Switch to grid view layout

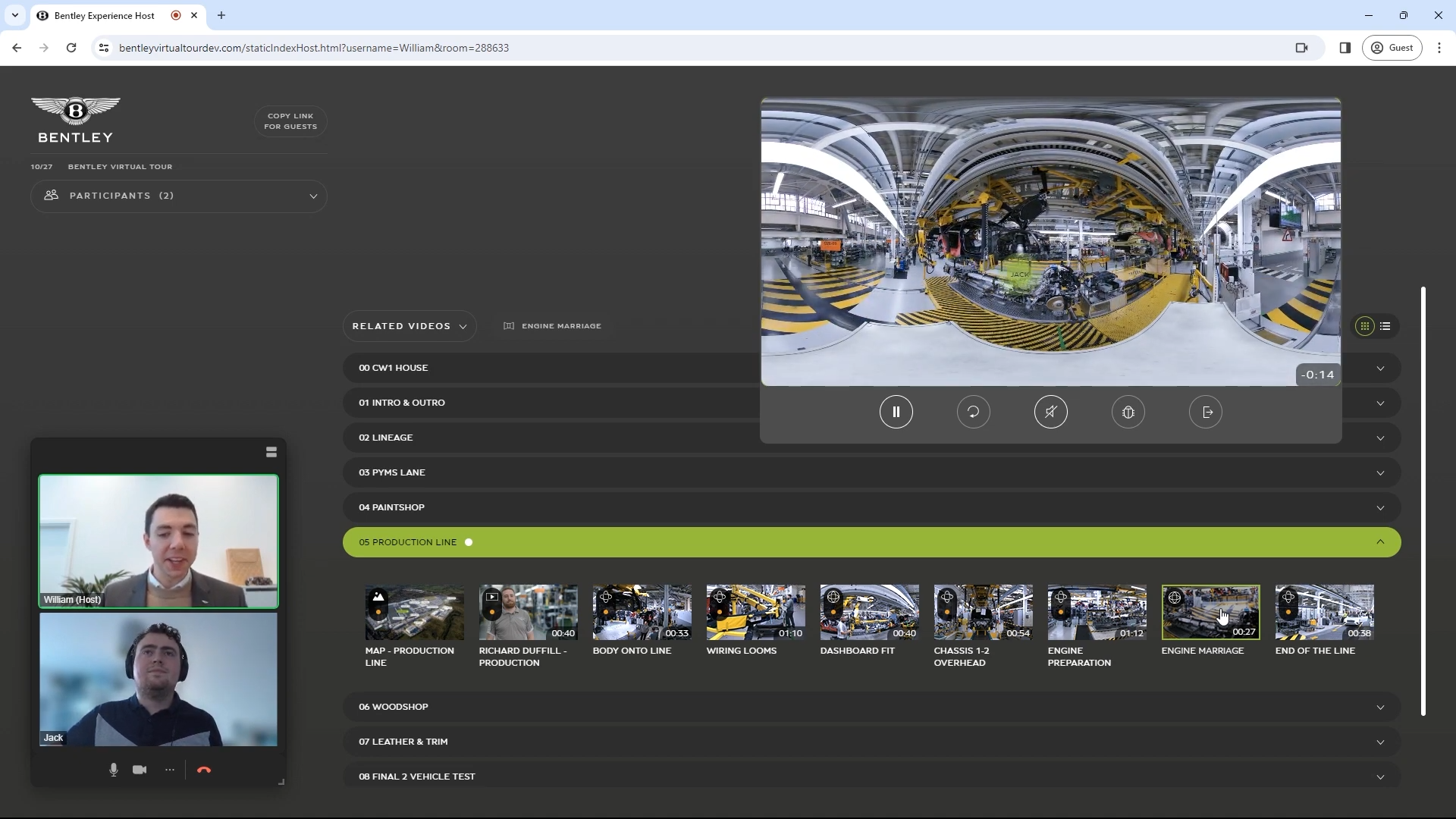(1364, 326)
